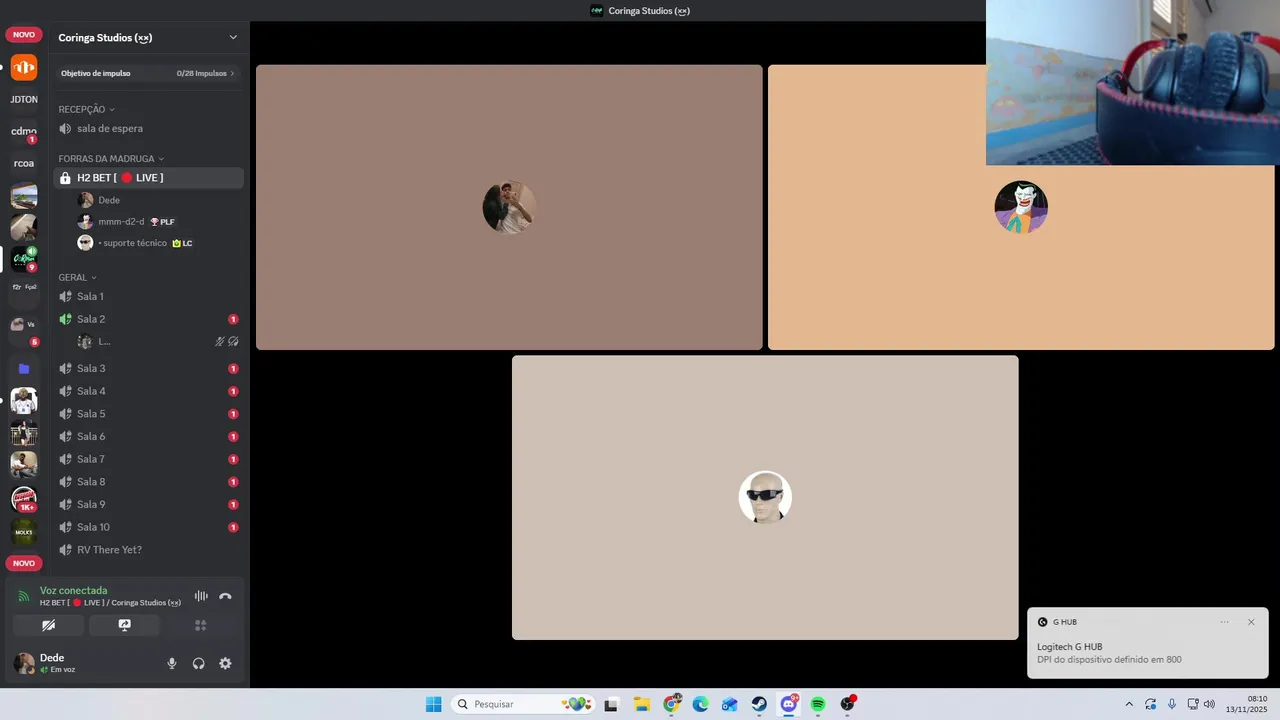The width and height of the screenshot is (1280, 720).
Task: Click the top NOVO unread indicator
Action: (24, 35)
